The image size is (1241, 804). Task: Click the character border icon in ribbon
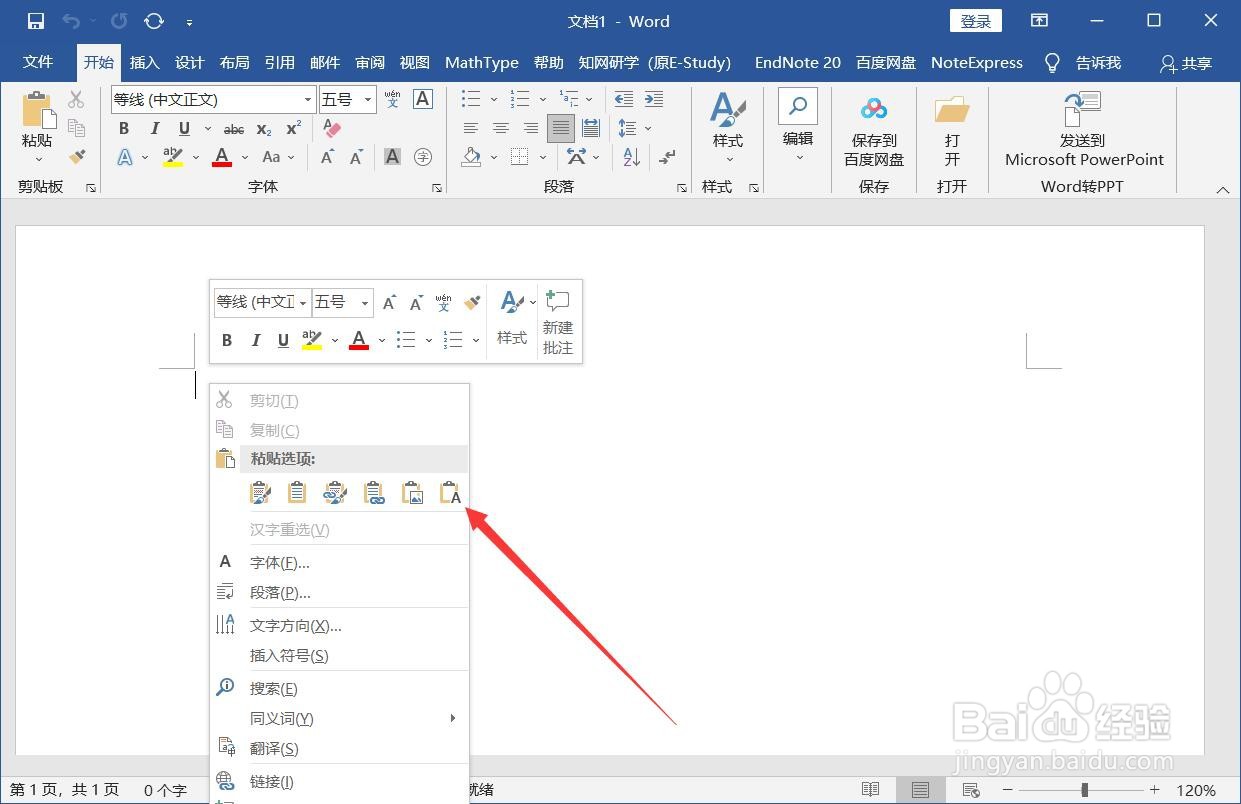pyautogui.click(x=423, y=99)
